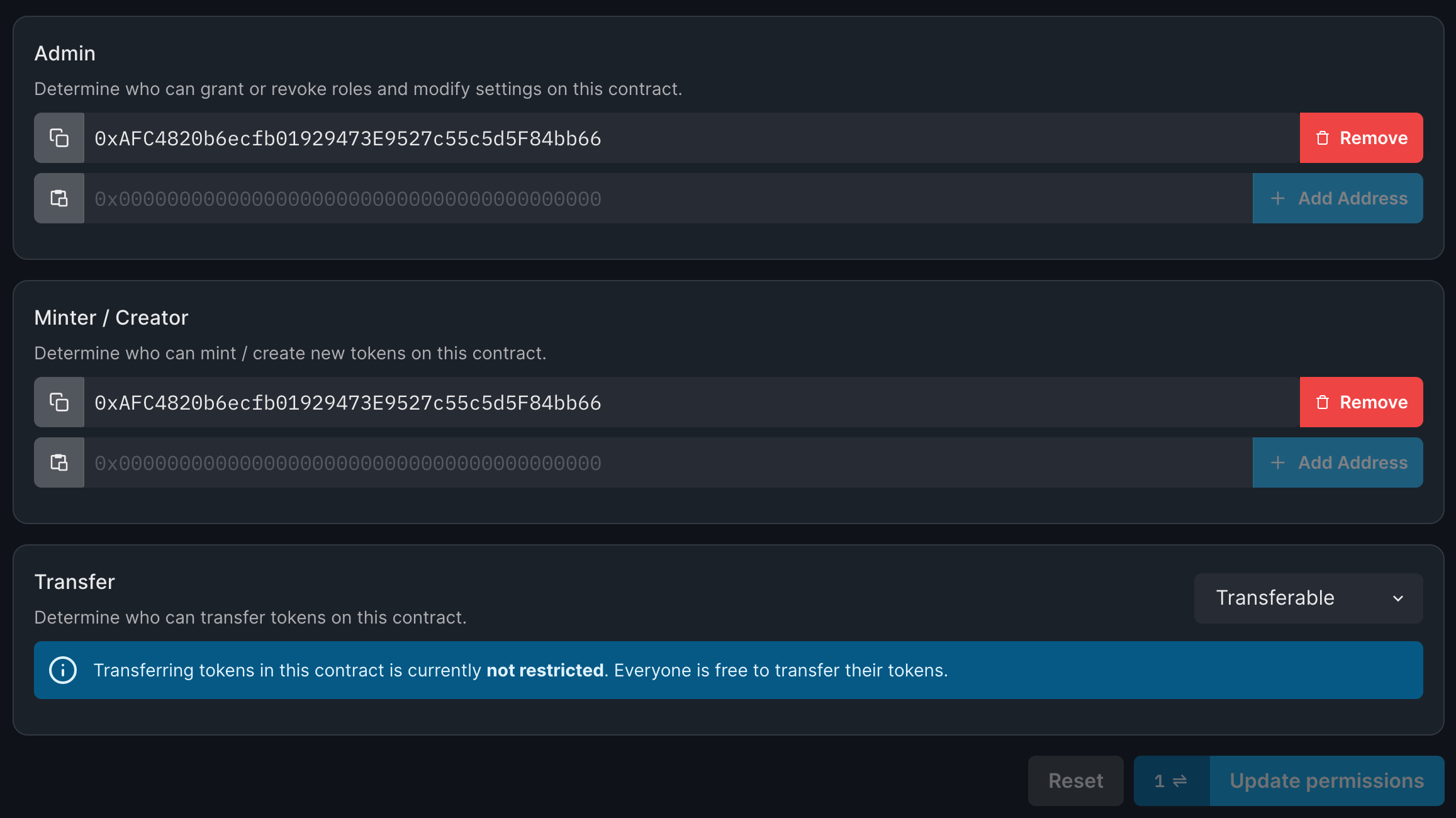
Task: Add a new address to the Admin role
Action: (1338, 198)
